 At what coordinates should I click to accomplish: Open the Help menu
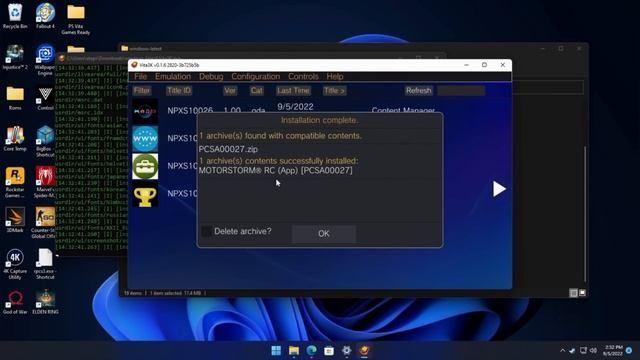335,77
